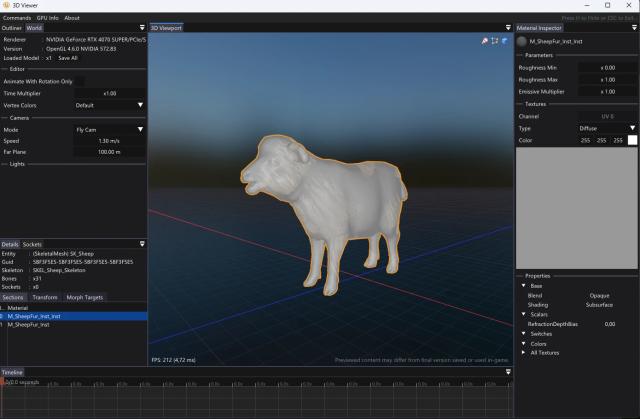Collapse the Properties section header
This screenshot has height=419, width=640.
pos(538,276)
